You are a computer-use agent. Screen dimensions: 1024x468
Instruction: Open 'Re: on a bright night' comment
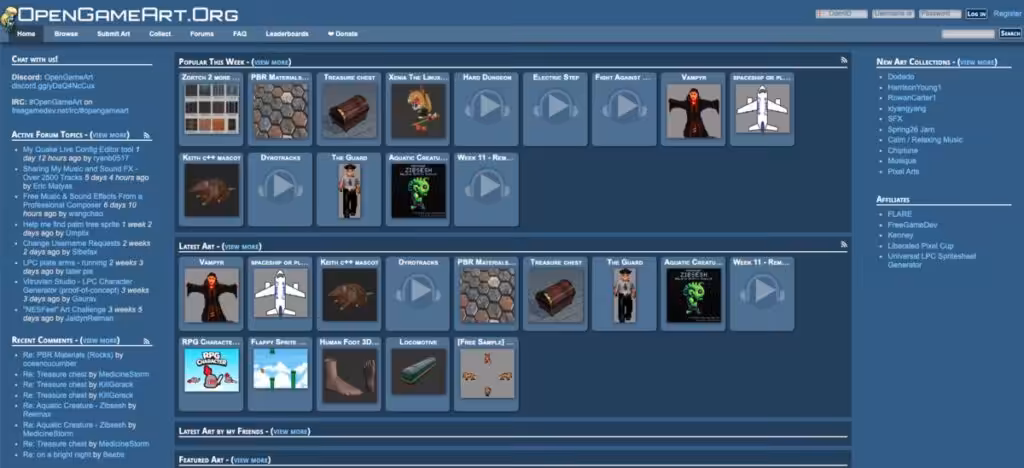pos(57,454)
